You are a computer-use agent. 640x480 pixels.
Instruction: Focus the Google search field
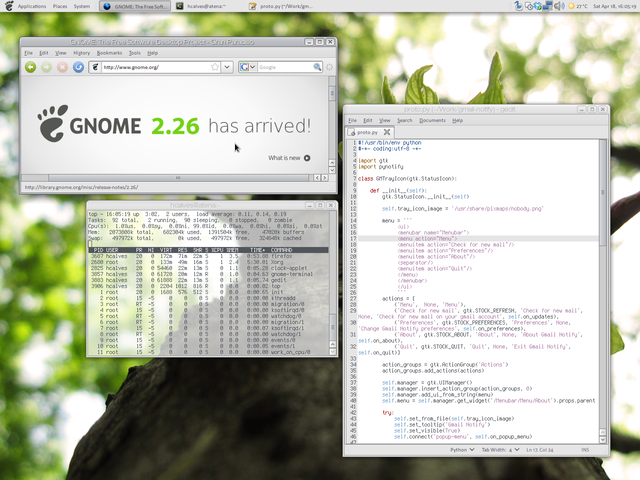pos(285,67)
